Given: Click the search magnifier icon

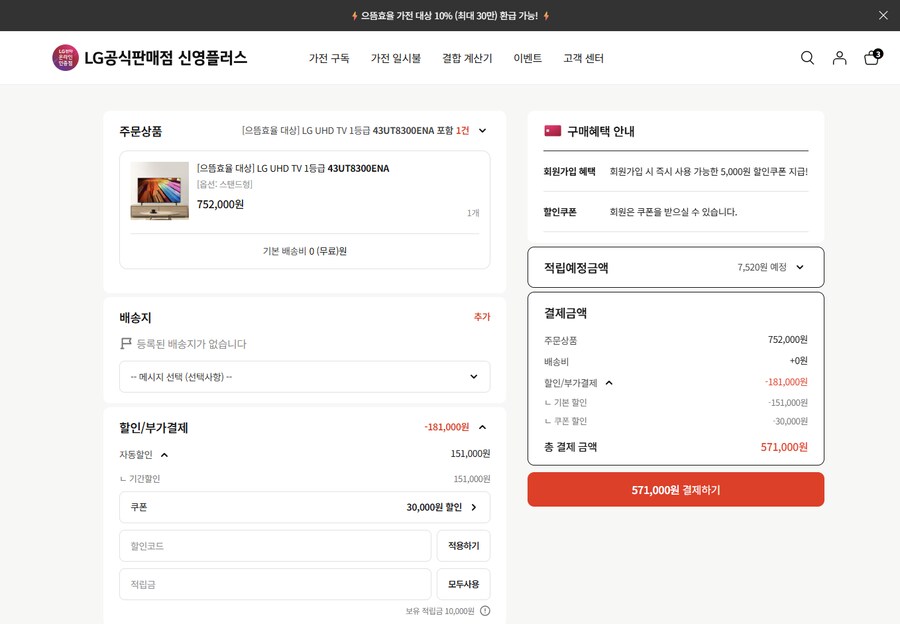Looking at the screenshot, I should pos(807,58).
